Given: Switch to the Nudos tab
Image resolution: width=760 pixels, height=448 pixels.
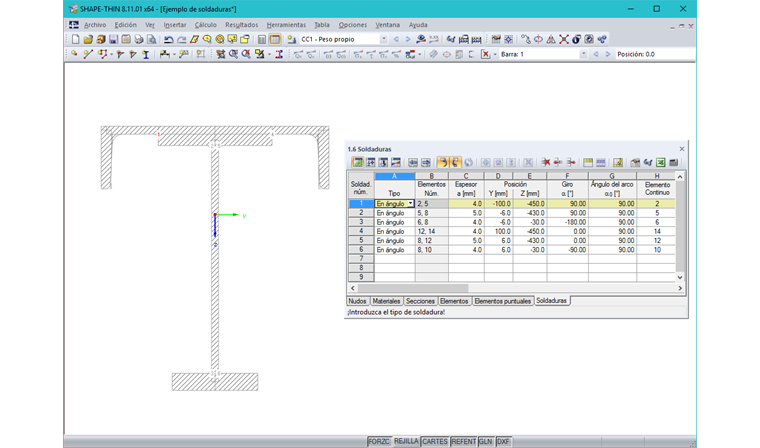Looking at the screenshot, I should click(358, 301).
